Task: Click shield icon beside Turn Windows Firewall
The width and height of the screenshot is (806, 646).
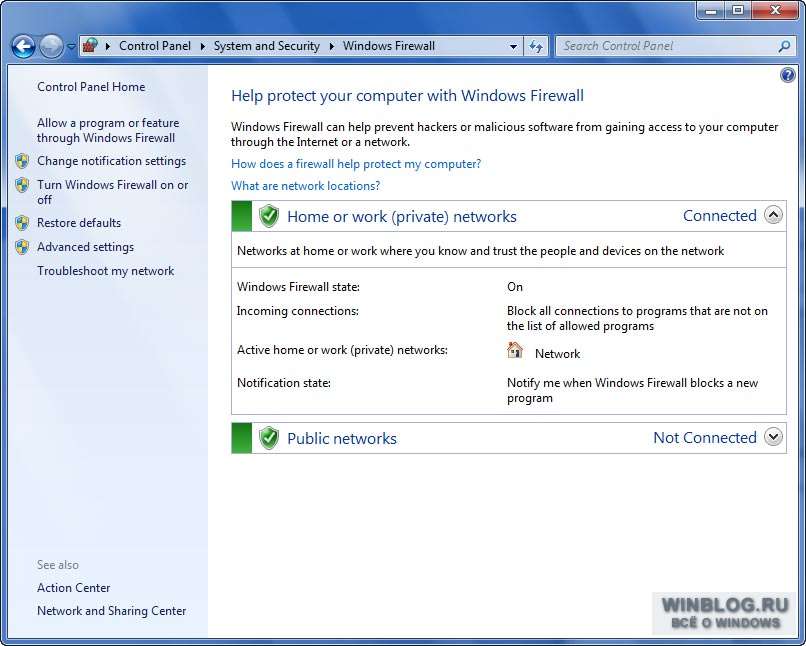Action: [x=22, y=185]
